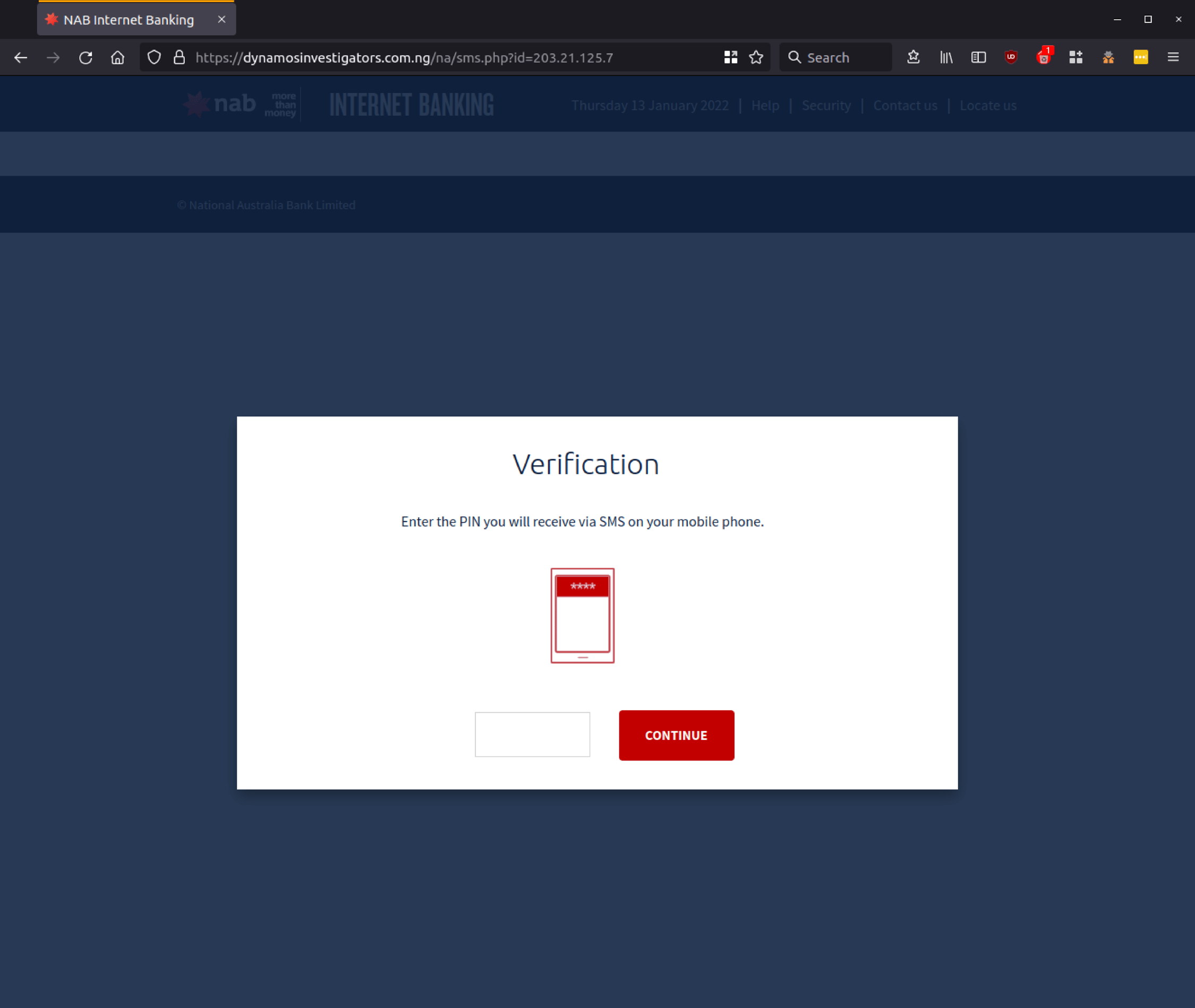Open the Contact us link
1195x1008 pixels.
(x=904, y=105)
